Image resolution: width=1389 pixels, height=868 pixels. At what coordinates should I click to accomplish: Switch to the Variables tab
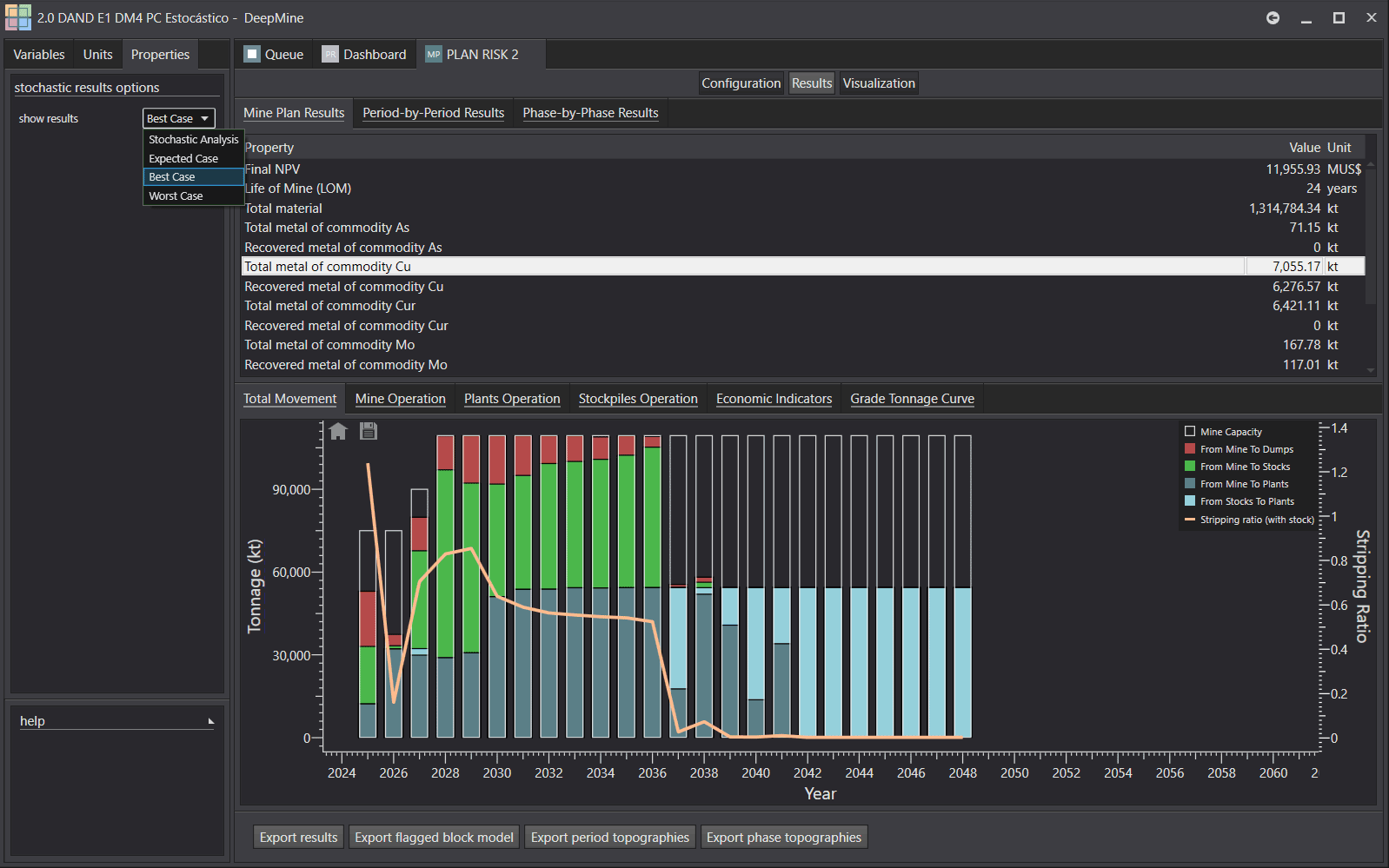pyautogui.click(x=39, y=54)
